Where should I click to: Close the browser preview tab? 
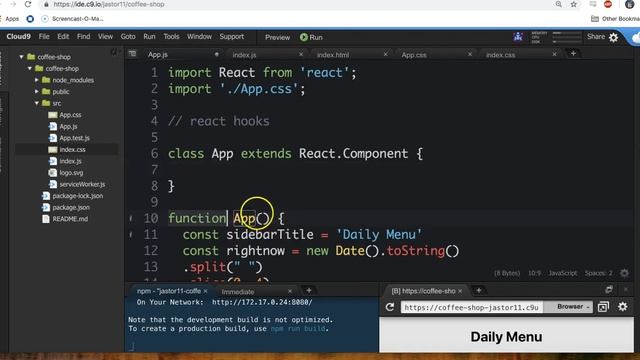[x=460, y=291]
